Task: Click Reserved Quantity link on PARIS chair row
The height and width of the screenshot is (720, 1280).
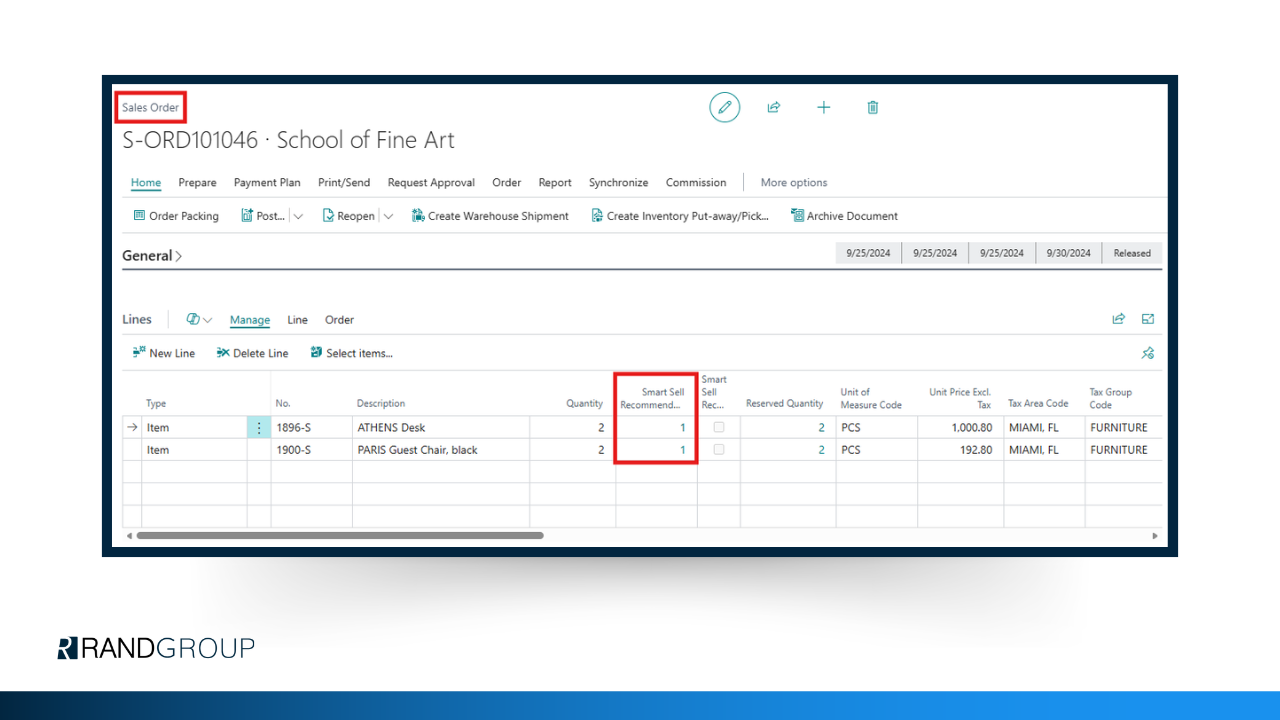Action: pyautogui.click(x=821, y=450)
